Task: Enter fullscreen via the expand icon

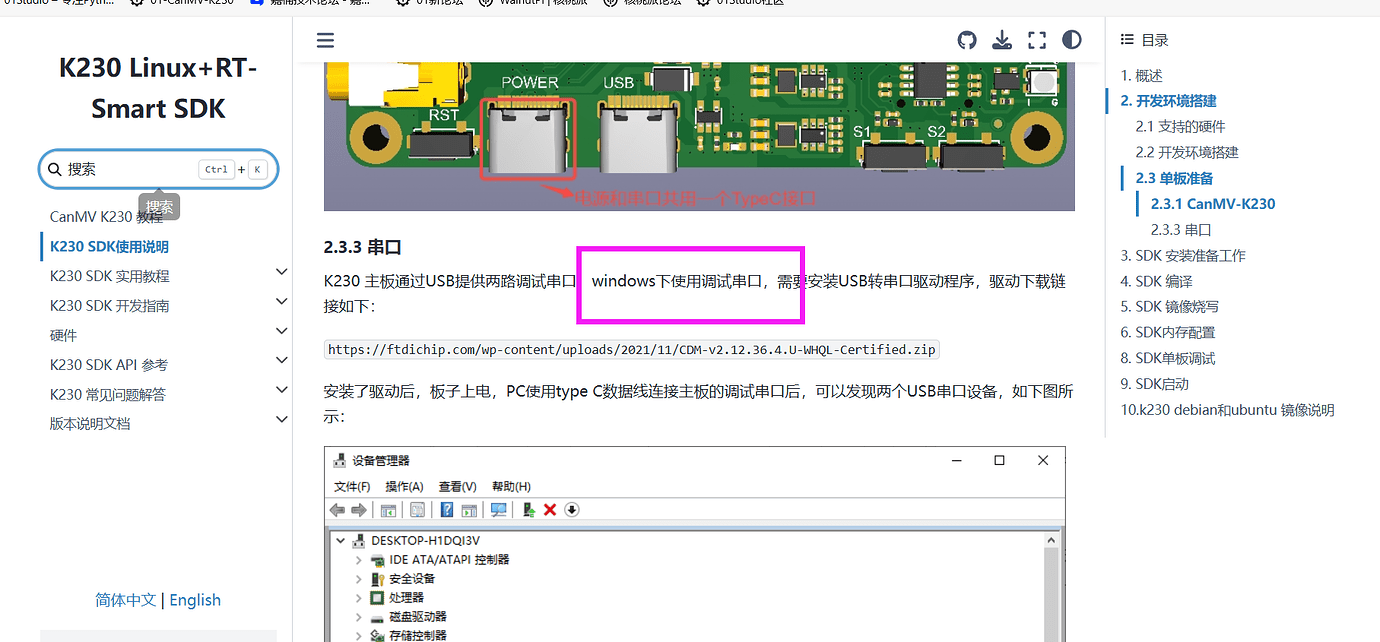Action: (x=1036, y=40)
